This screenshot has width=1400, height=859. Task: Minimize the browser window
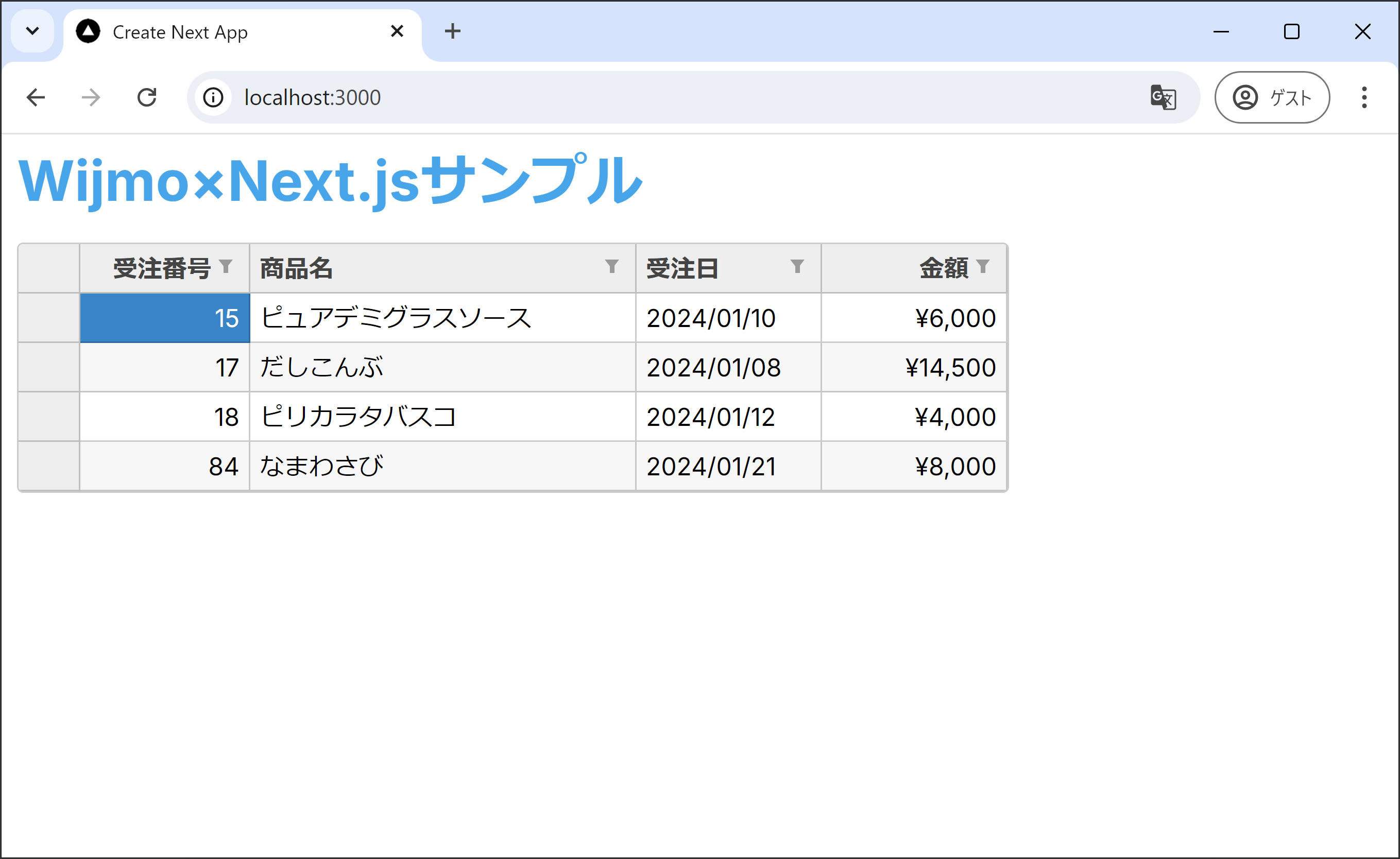click(1221, 31)
